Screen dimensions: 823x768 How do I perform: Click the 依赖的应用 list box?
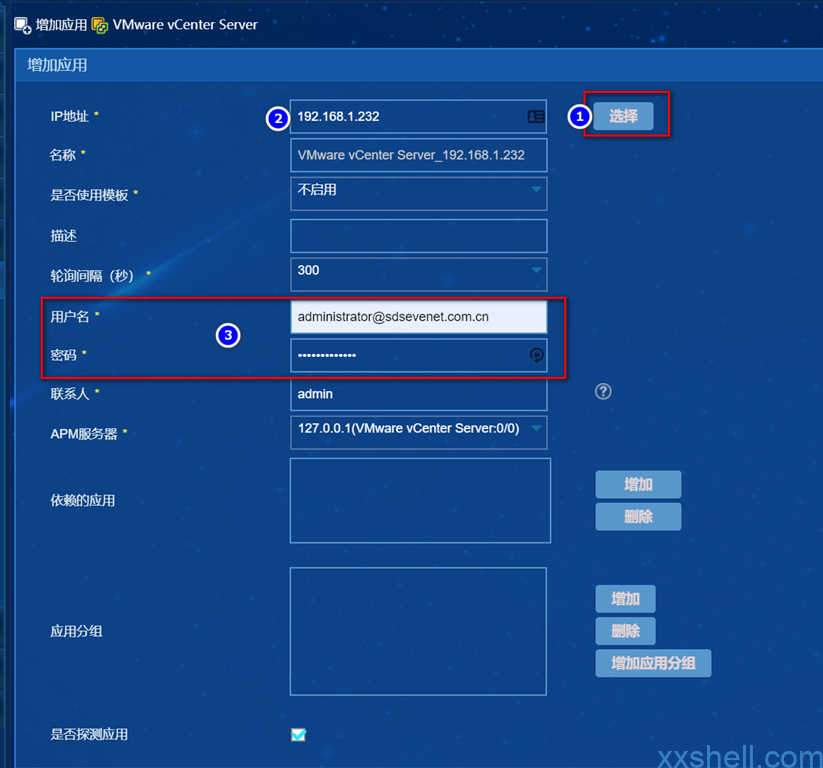420,500
